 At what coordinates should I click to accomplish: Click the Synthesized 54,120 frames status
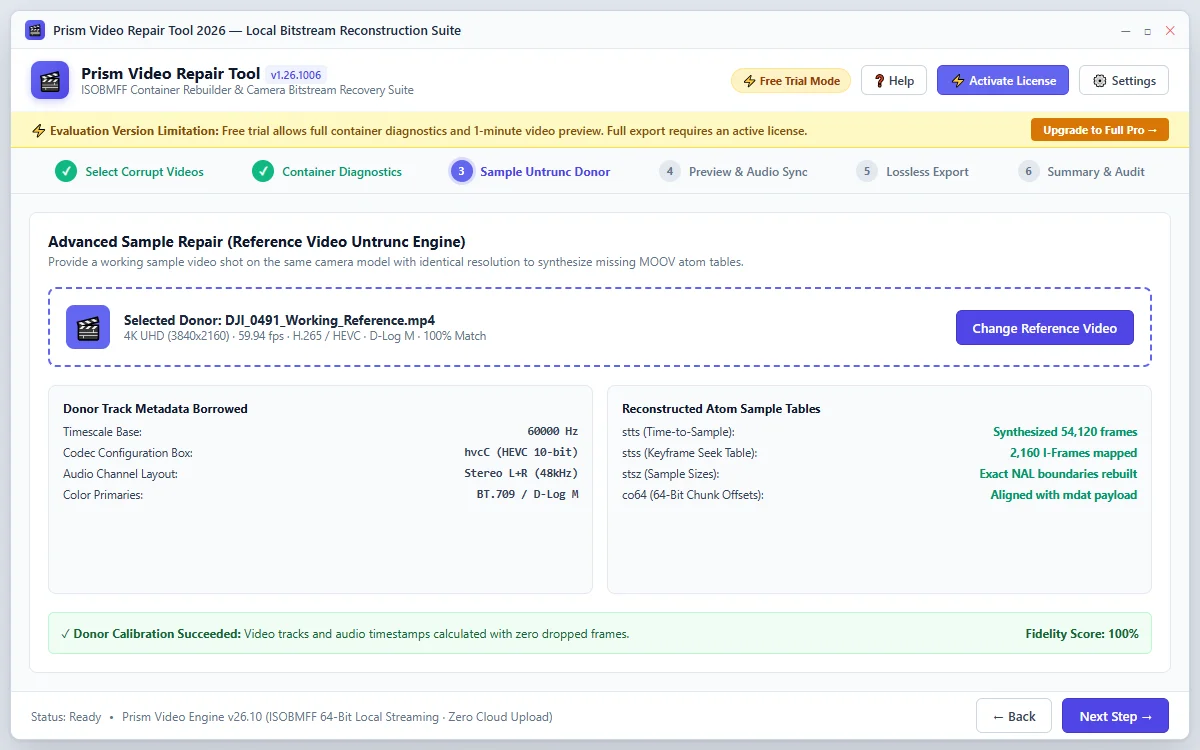tap(1065, 432)
